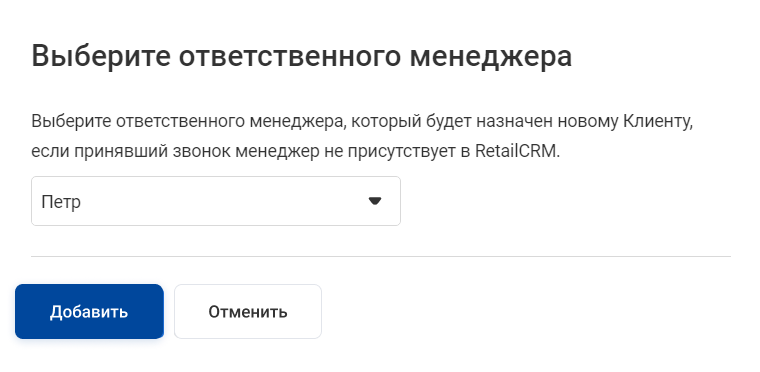Click the word RetailCRM in the description

517,151
